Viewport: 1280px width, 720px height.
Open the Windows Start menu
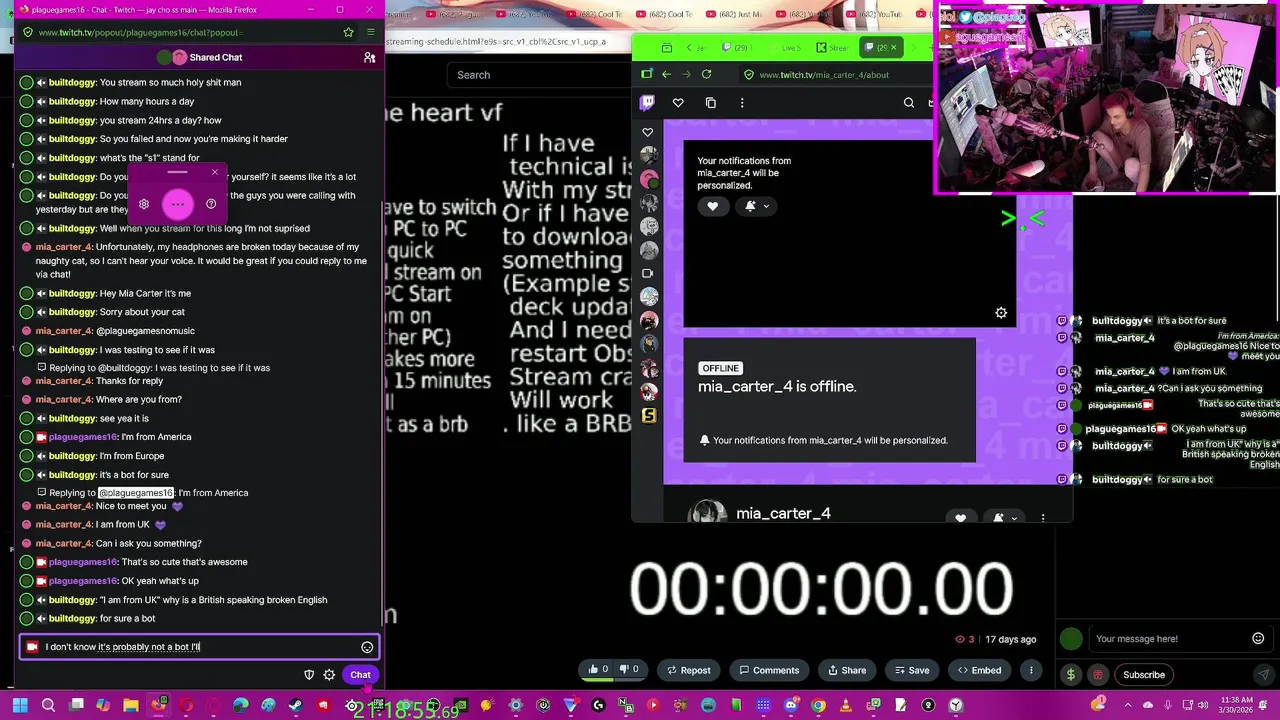coord(20,706)
